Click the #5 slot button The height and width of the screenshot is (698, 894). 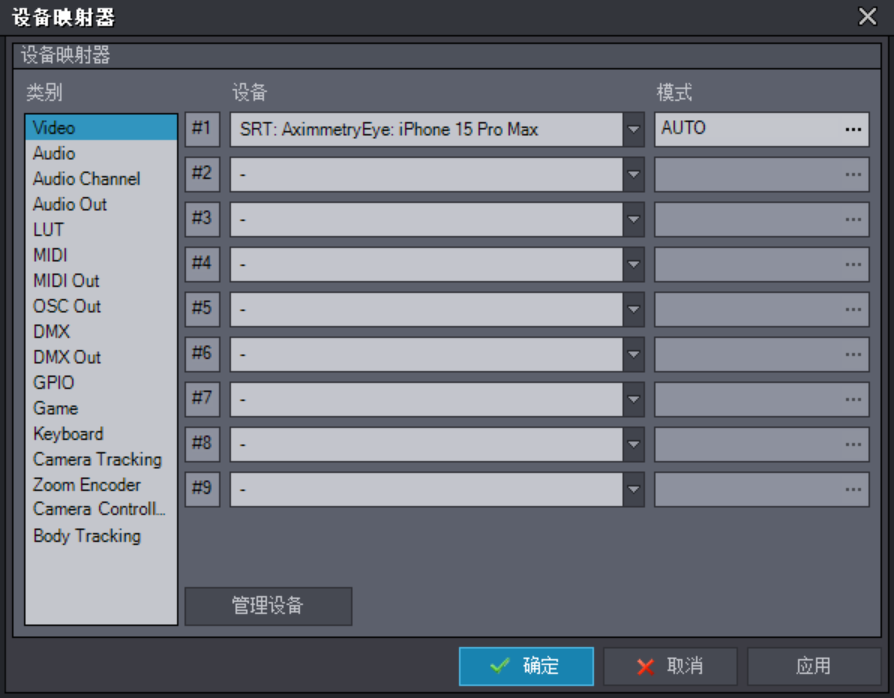coord(202,310)
